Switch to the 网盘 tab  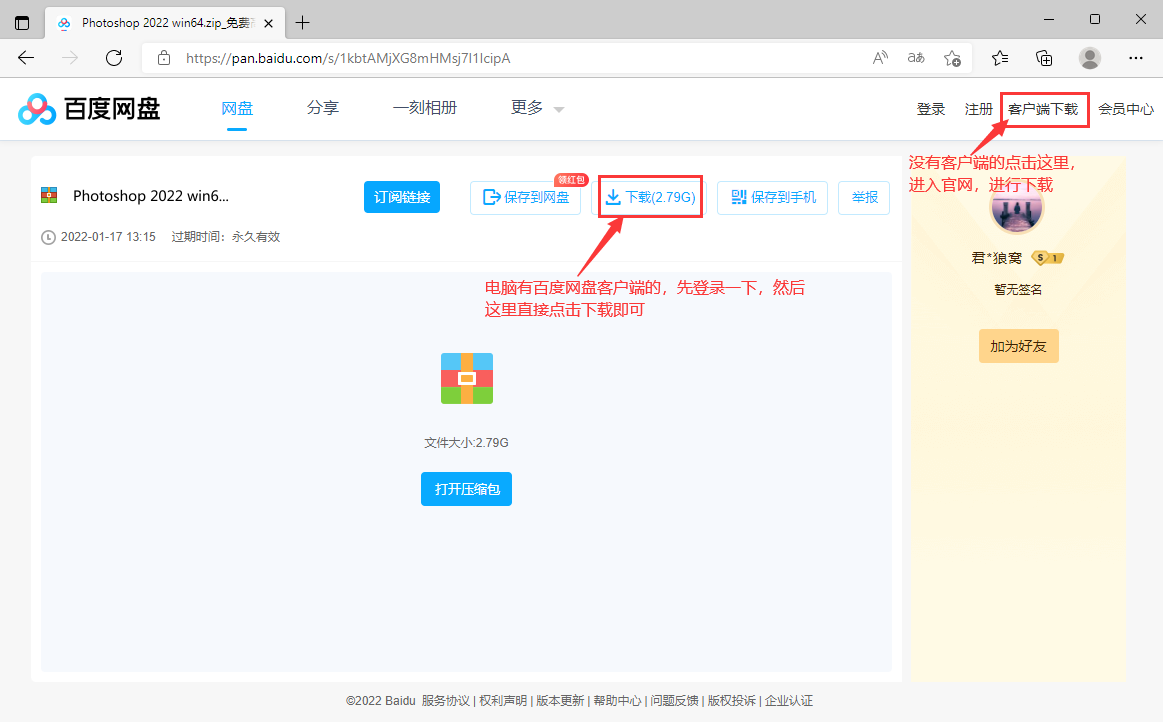(237, 108)
